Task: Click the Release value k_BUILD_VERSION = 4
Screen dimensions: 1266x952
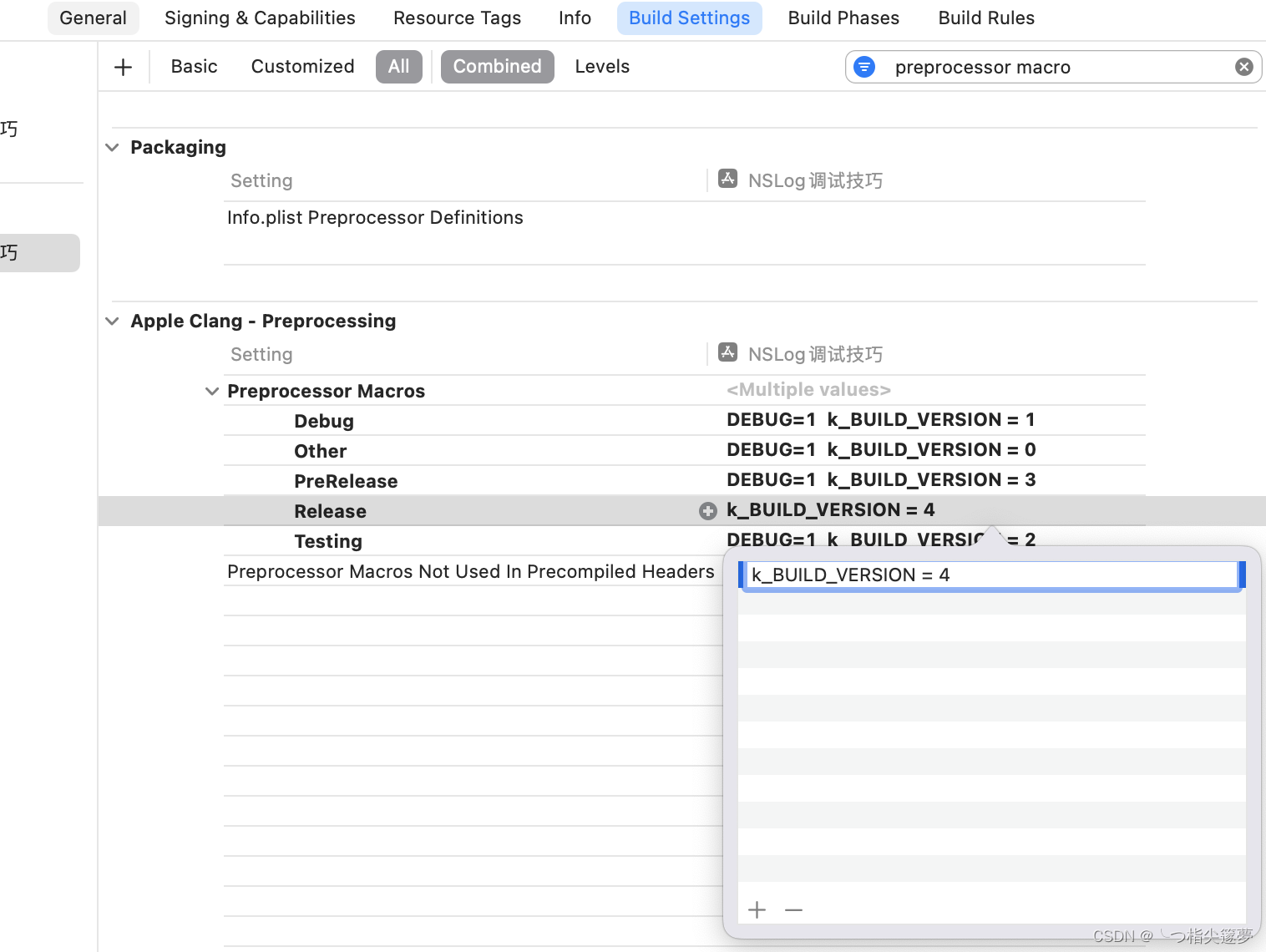Action: 831,510
